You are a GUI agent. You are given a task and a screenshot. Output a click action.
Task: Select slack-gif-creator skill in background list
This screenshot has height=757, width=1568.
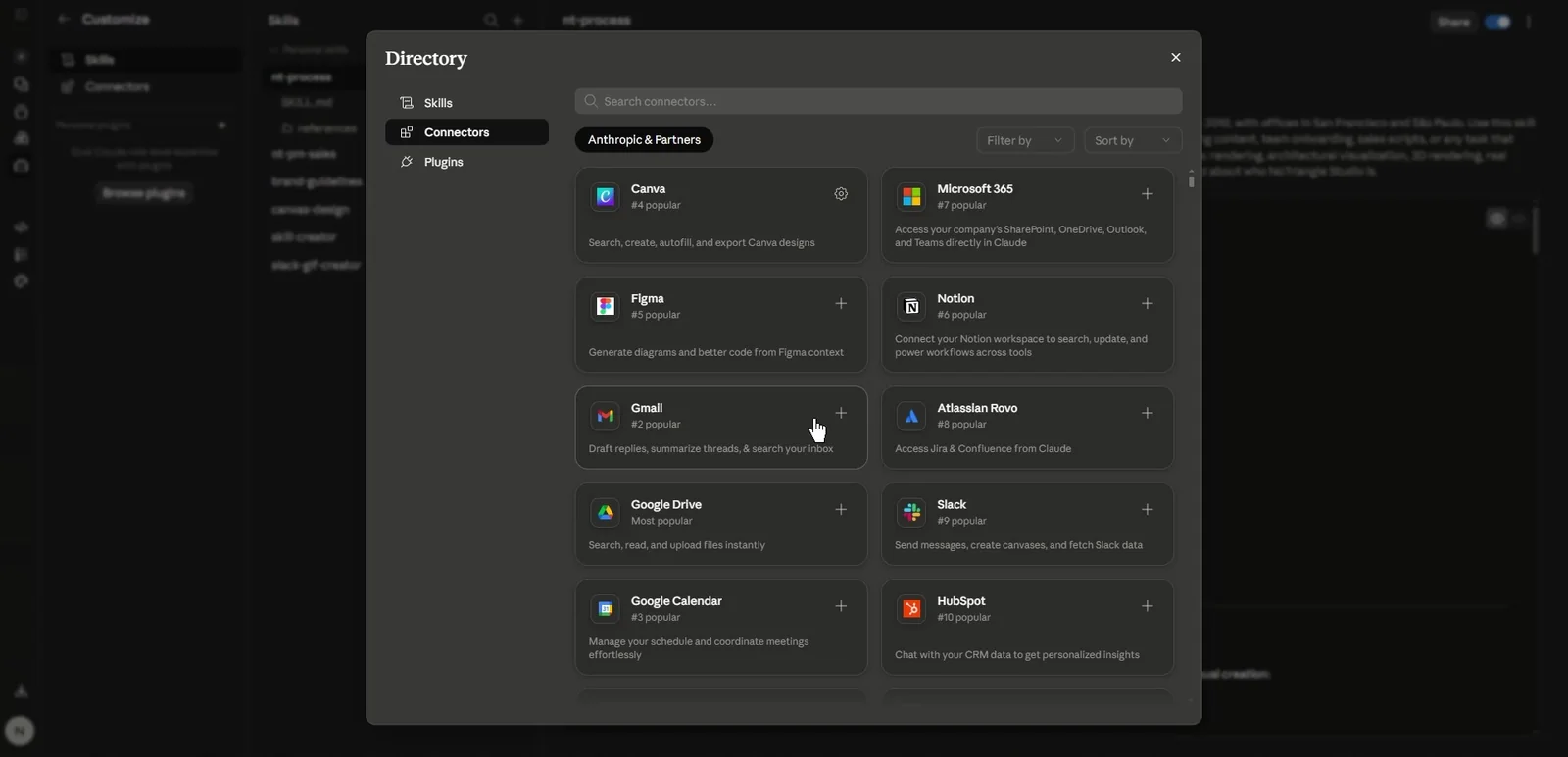tap(317, 266)
